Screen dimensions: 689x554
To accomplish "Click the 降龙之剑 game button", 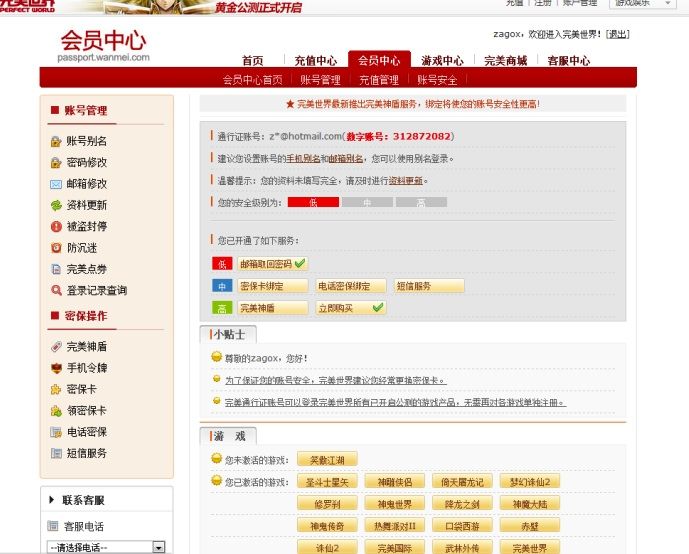I will [462, 503].
